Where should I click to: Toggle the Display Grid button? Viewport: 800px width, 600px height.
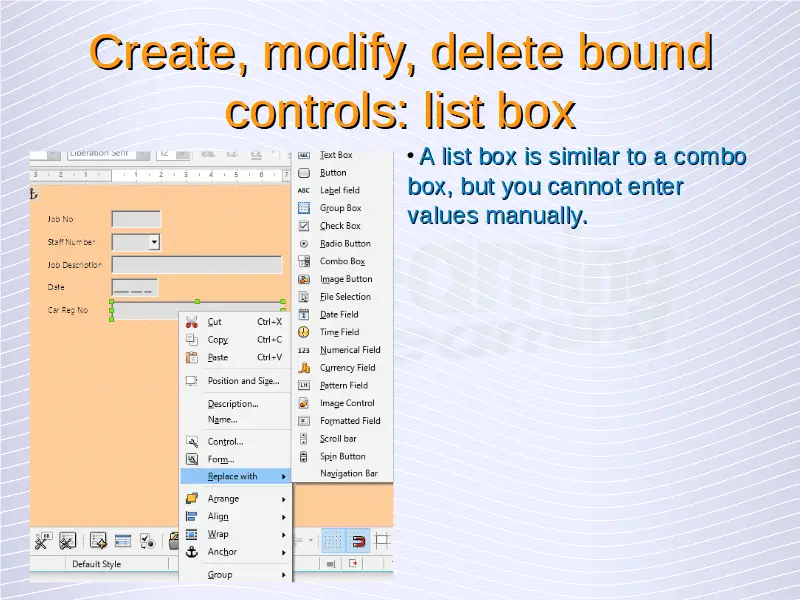click(333, 540)
